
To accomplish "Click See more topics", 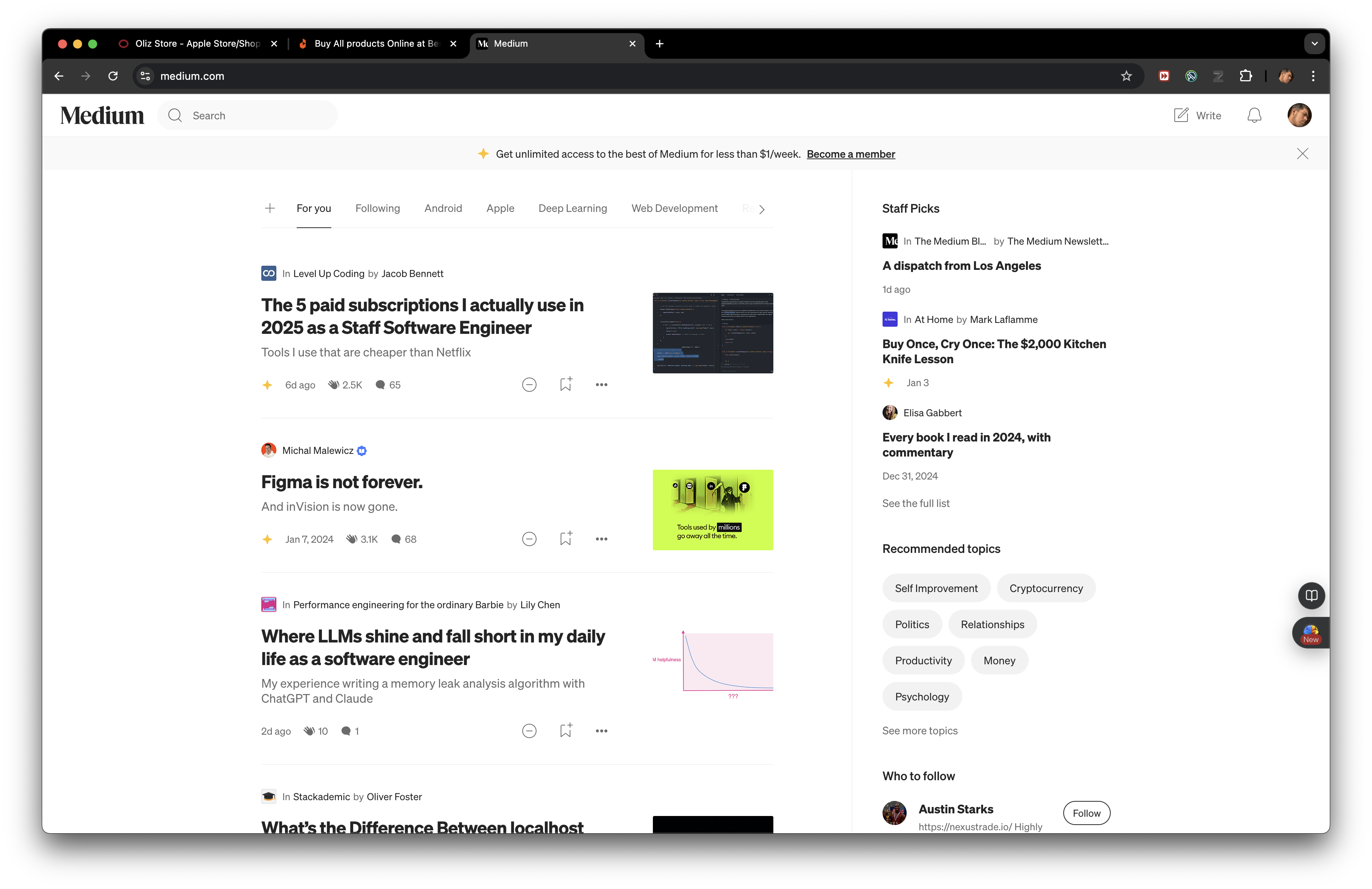I will coord(920,731).
